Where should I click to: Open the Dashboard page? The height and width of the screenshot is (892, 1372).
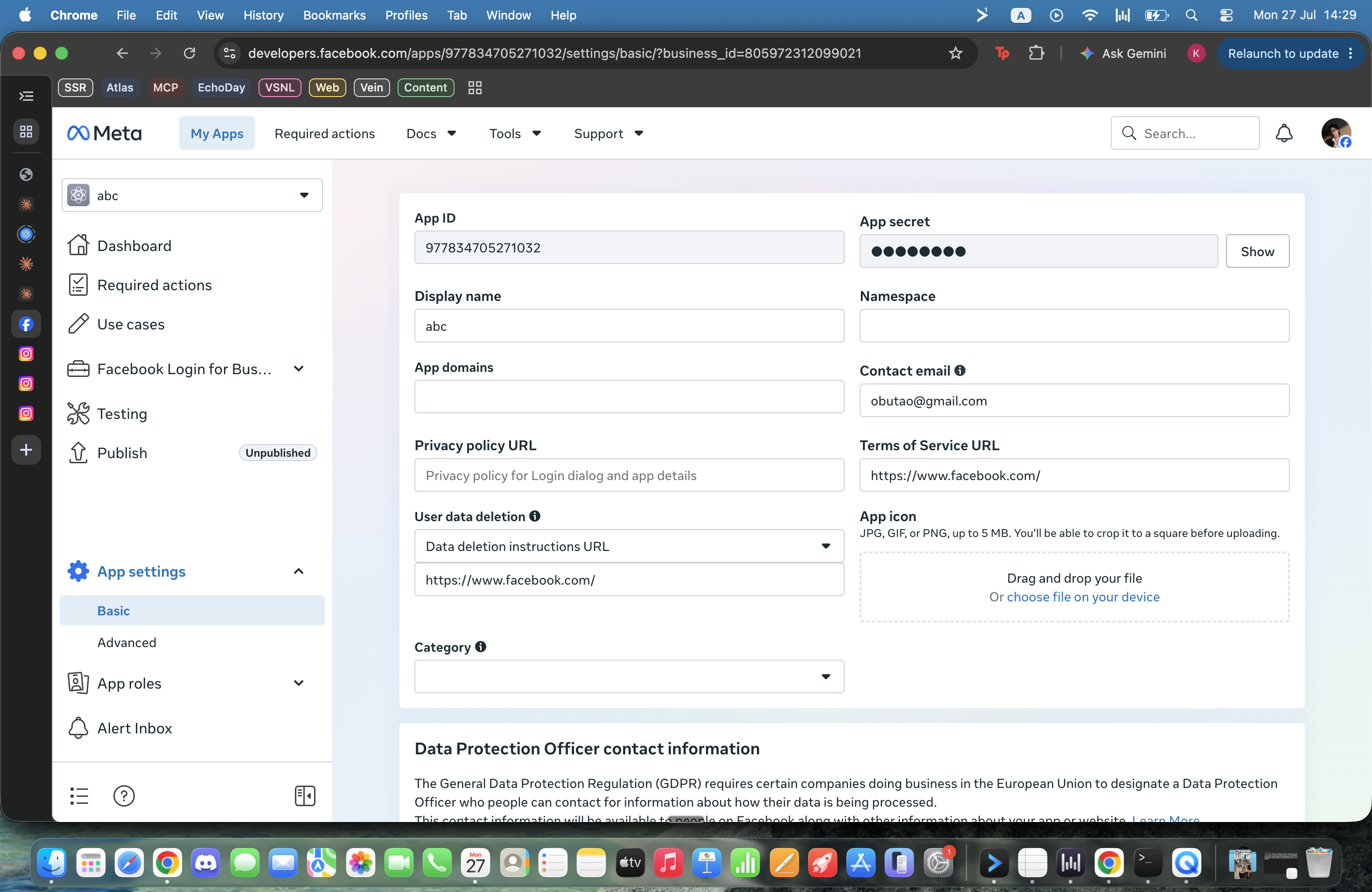[193, 245]
